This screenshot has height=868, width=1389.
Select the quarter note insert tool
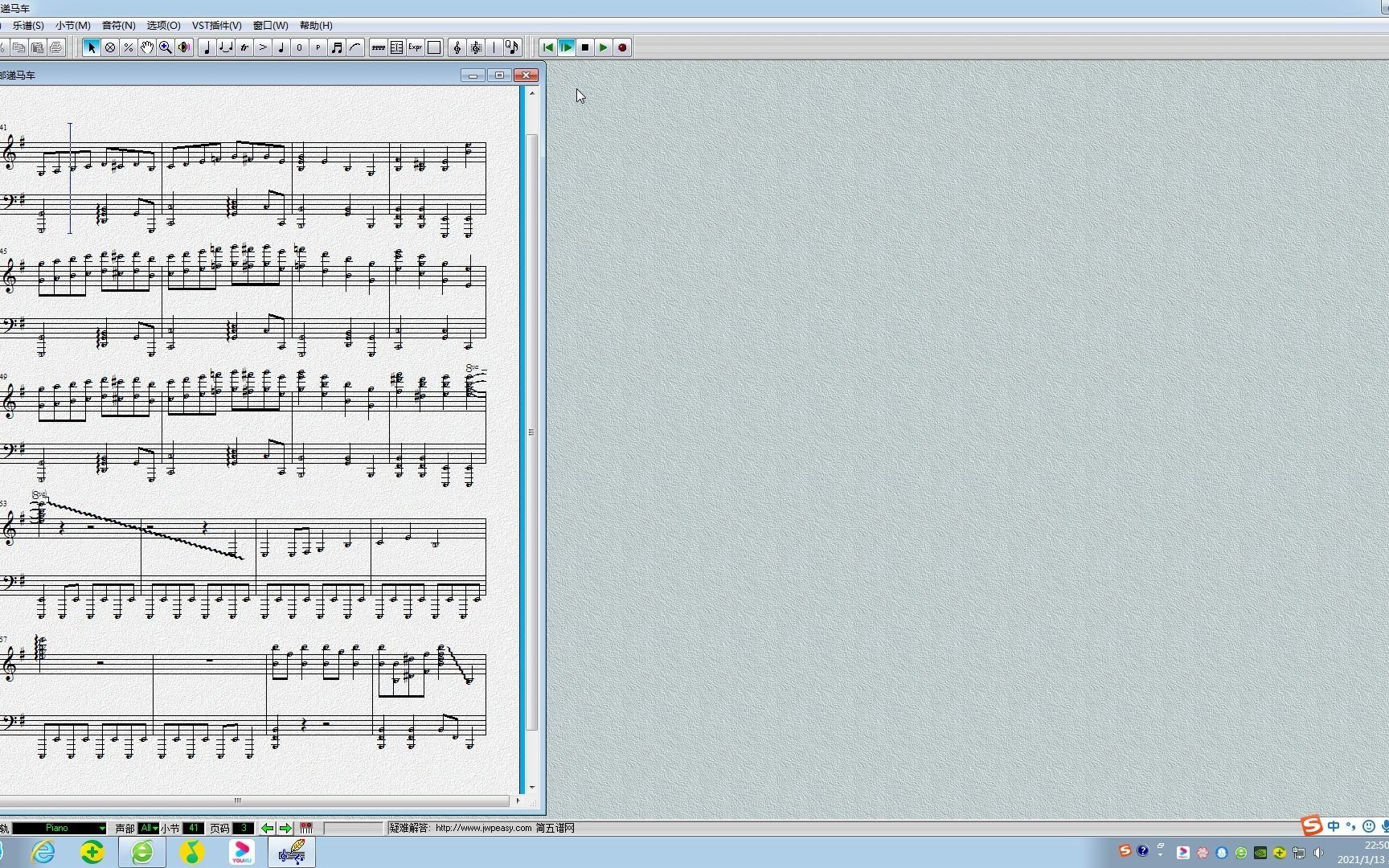click(x=207, y=47)
